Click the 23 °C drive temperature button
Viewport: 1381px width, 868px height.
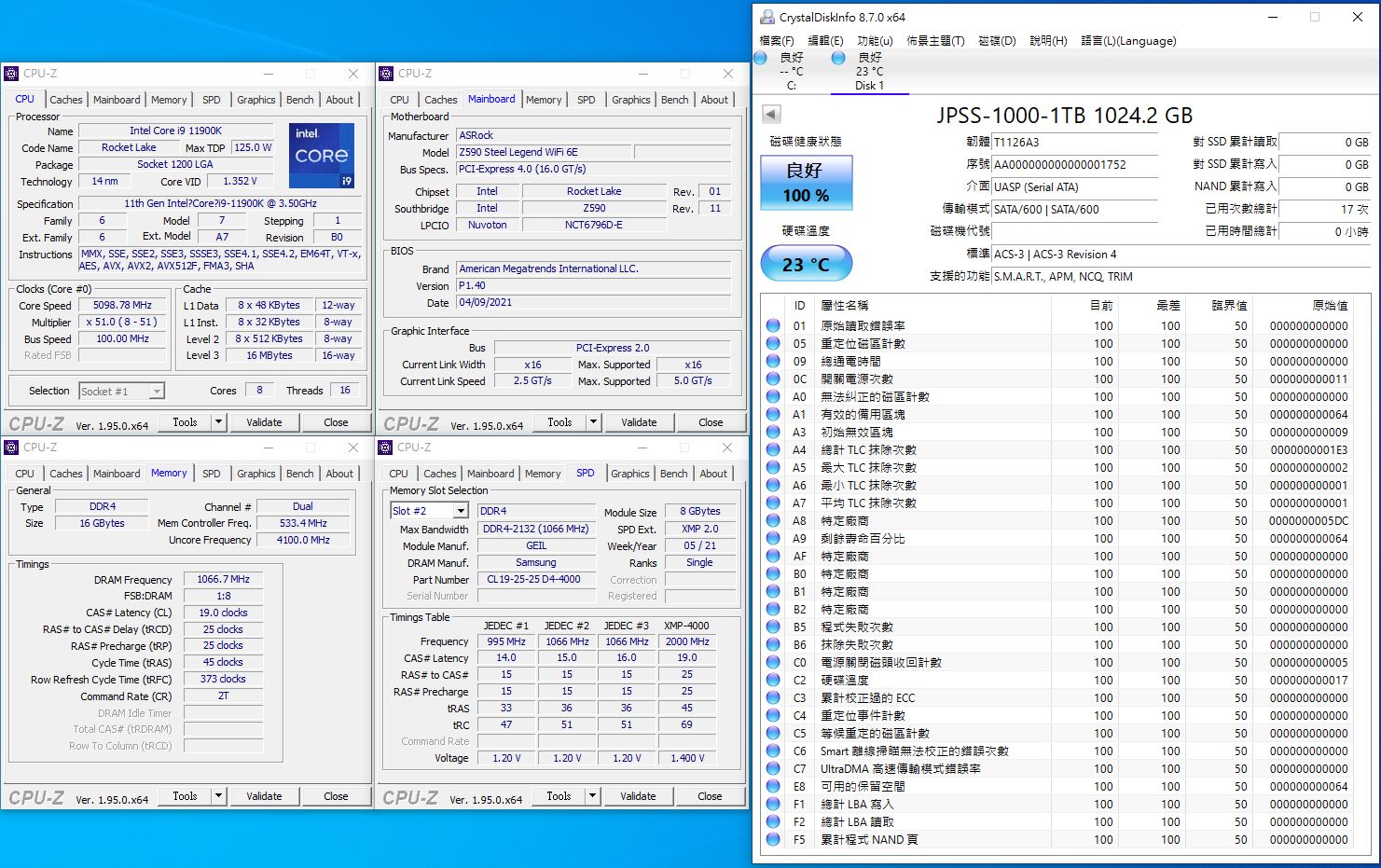pos(806,264)
